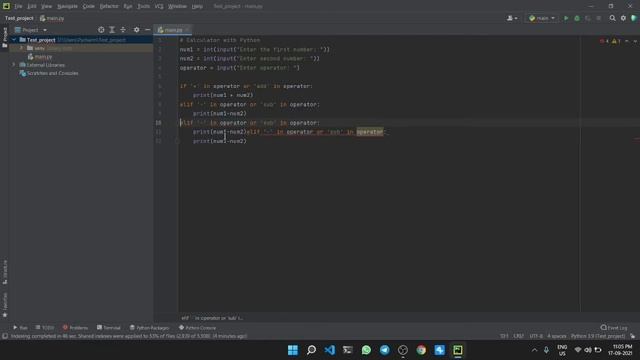The width and height of the screenshot is (640, 360).
Task: Click the Select Opened File target icon
Action: click(x=101, y=30)
